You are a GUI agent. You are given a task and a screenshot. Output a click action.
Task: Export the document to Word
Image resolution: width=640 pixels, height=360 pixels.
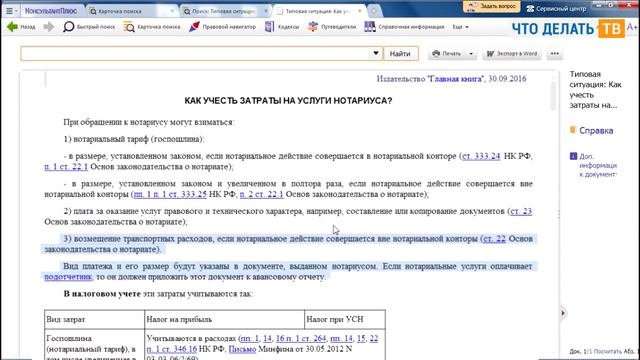[x=512, y=53]
